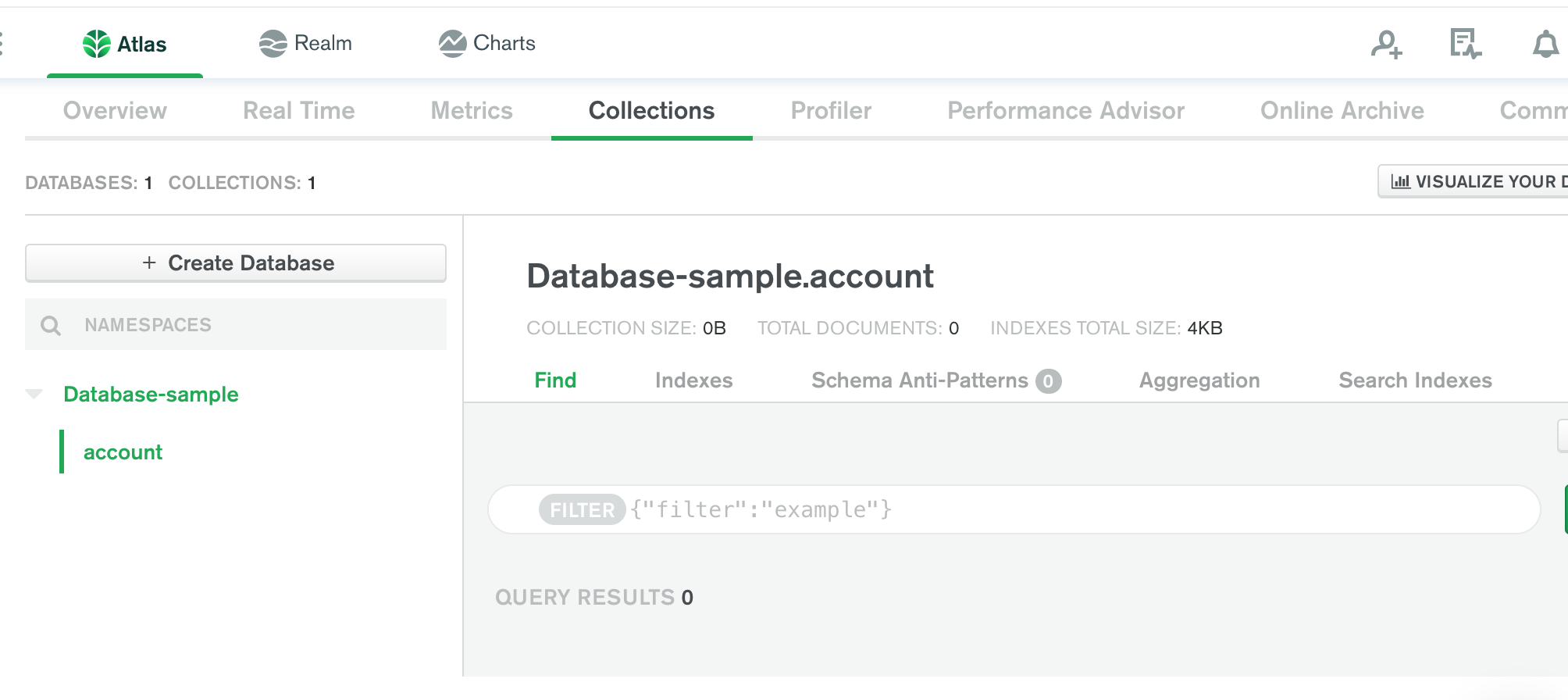Open the invite user icon
Screen dimensions: 1568x700
click(1386, 44)
